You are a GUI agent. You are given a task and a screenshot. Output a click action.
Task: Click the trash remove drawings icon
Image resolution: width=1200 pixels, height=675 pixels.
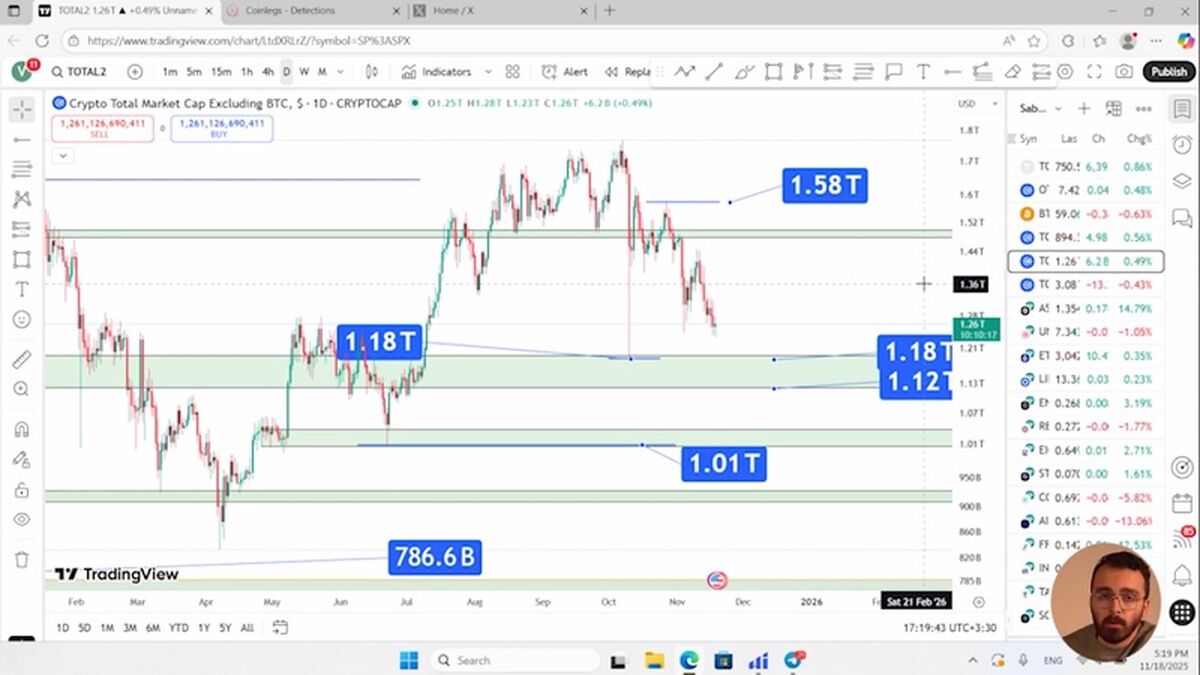pyautogui.click(x=21, y=559)
